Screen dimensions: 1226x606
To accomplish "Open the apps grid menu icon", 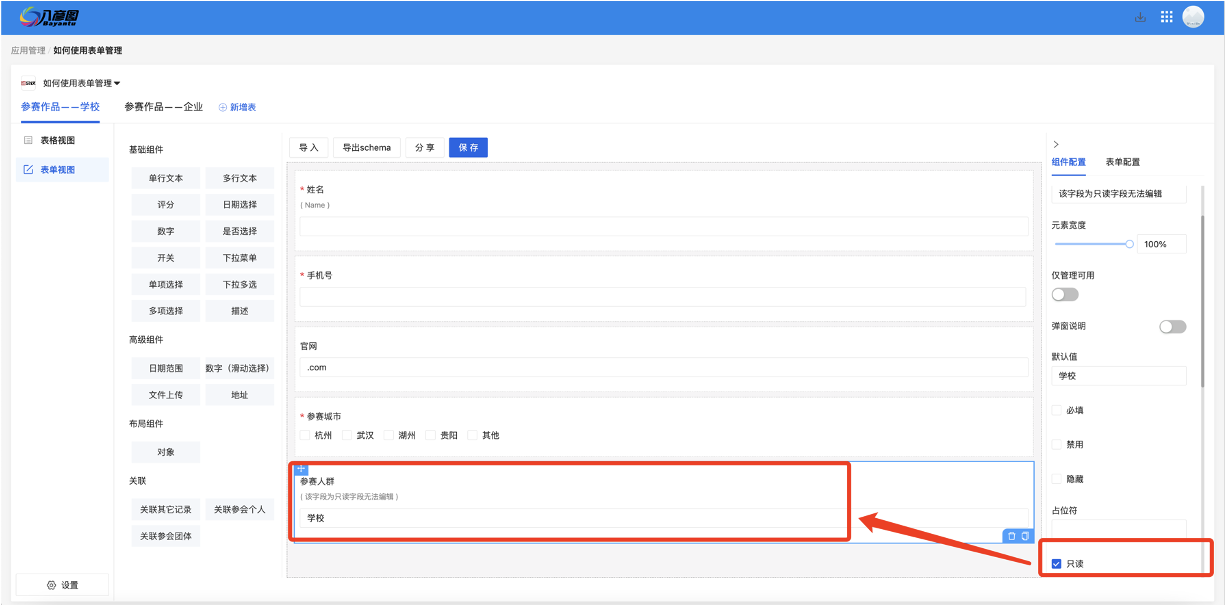I will pos(1166,17).
